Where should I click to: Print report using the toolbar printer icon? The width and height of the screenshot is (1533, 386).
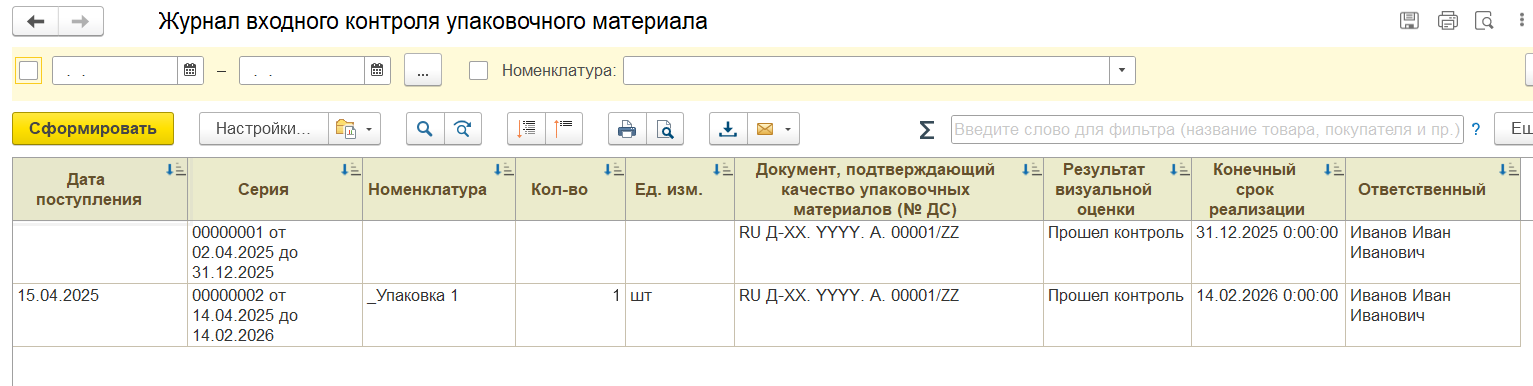(627, 129)
